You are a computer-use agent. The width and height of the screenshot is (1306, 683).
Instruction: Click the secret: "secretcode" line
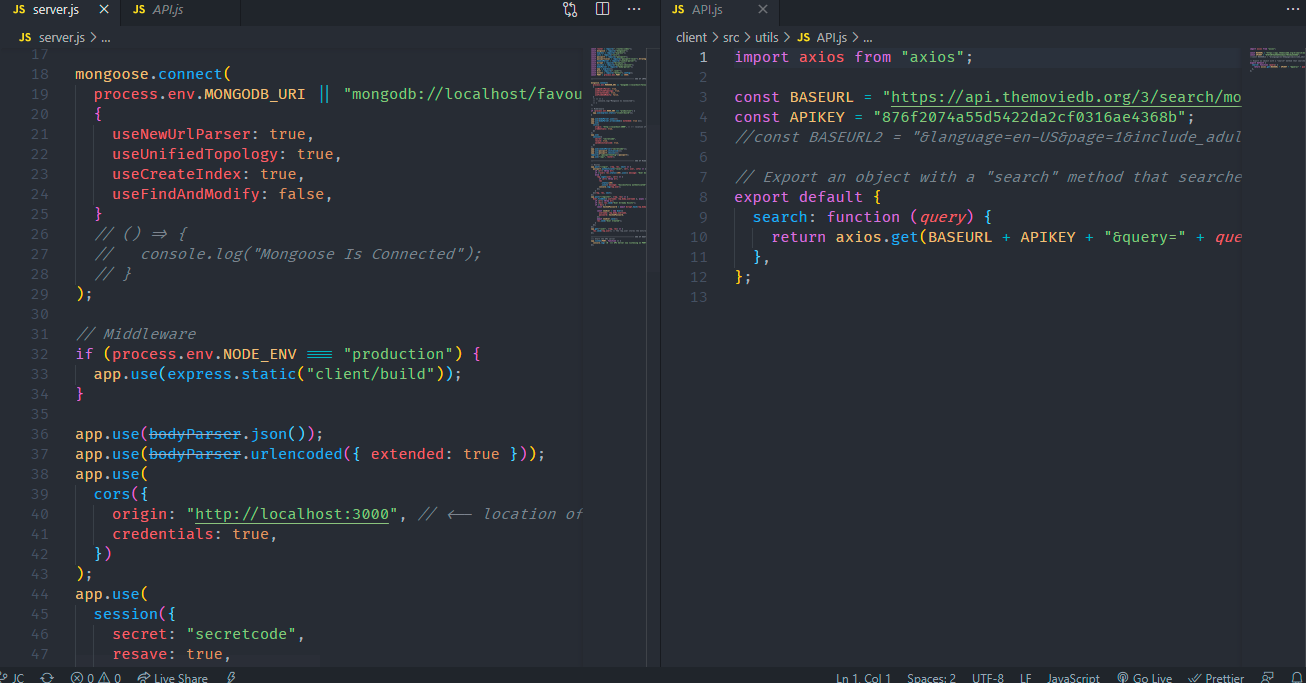(207, 634)
